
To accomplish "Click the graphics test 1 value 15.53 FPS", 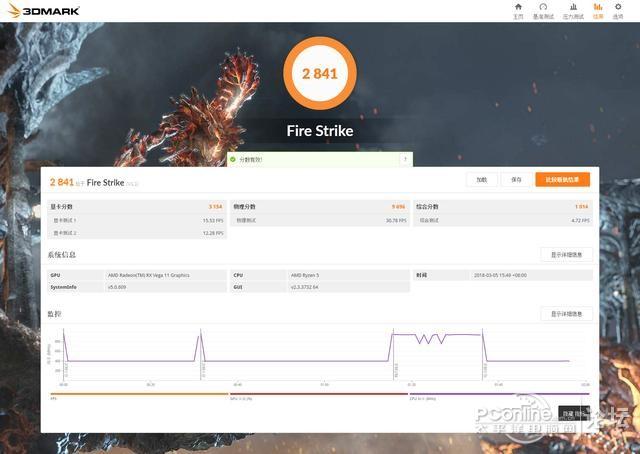I will 213,220.
